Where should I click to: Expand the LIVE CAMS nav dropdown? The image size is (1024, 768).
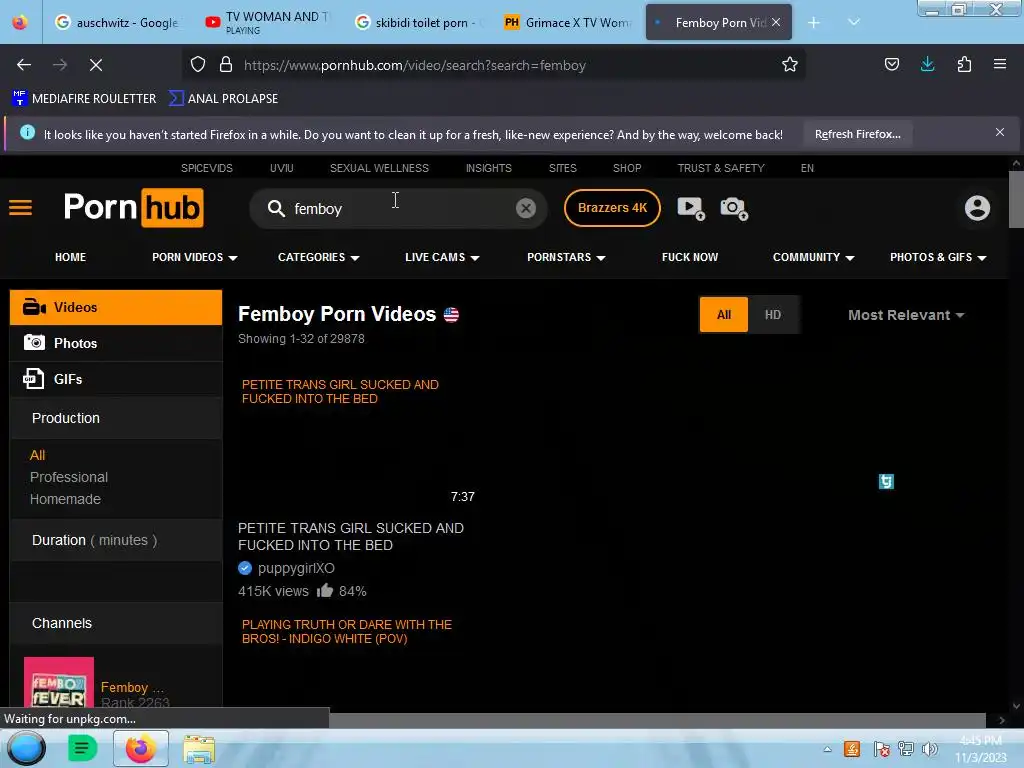click(442, 257)
